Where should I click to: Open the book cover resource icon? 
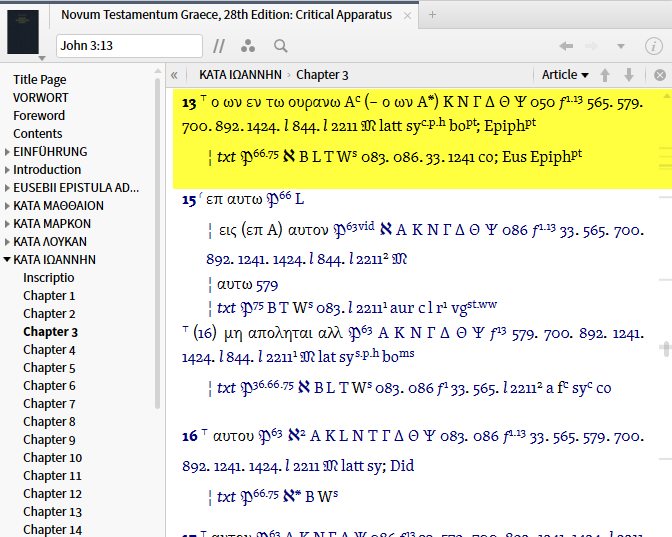23,32
